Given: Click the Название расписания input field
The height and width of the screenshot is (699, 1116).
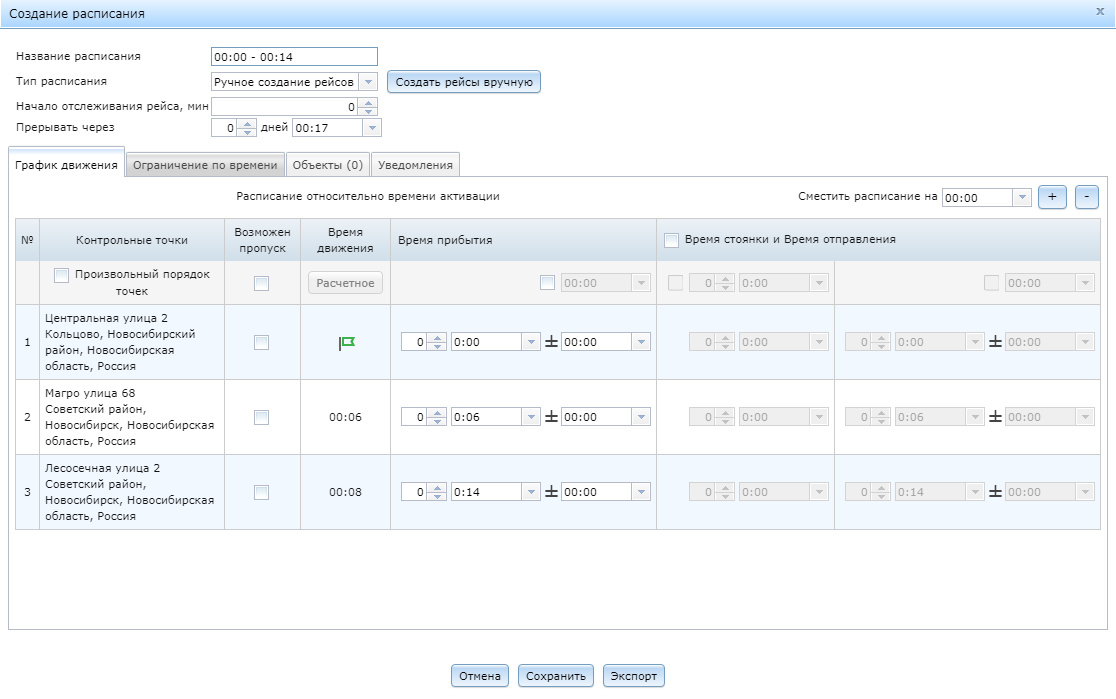Looking at the screenshot, I should [293, 57].
